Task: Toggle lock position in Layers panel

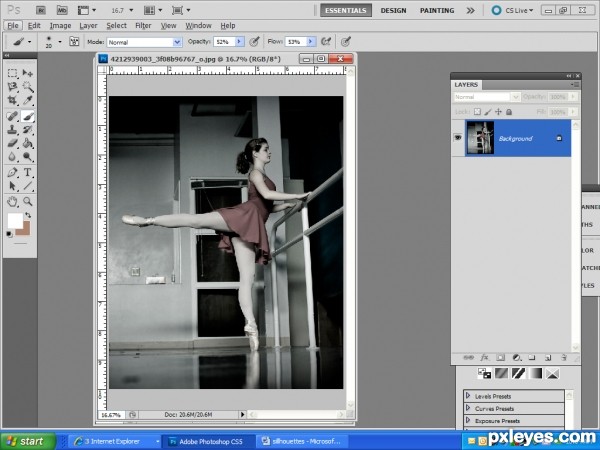Action: coord(498,112)
